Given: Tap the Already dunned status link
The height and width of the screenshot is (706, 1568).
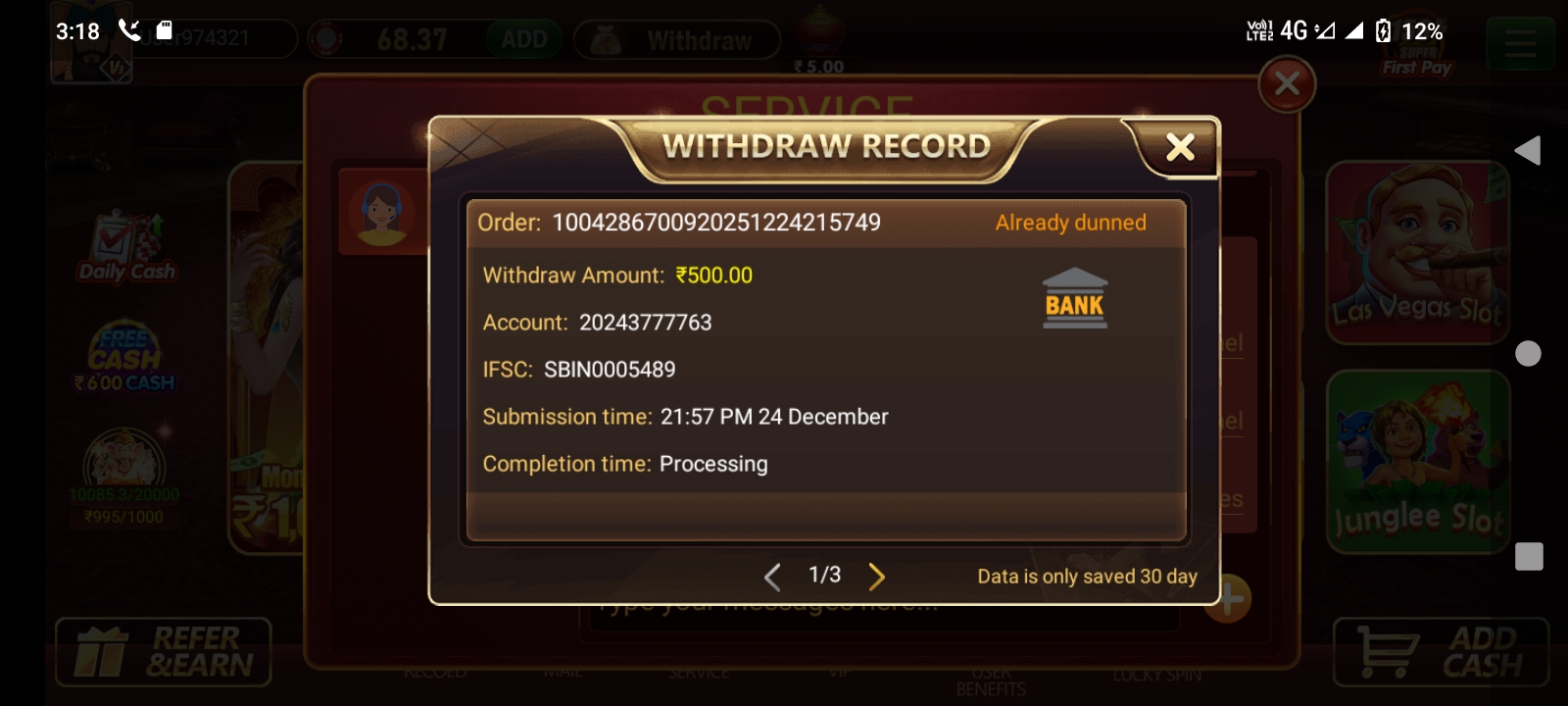Looking at the screenshot, I should [x=1070, y=223].
